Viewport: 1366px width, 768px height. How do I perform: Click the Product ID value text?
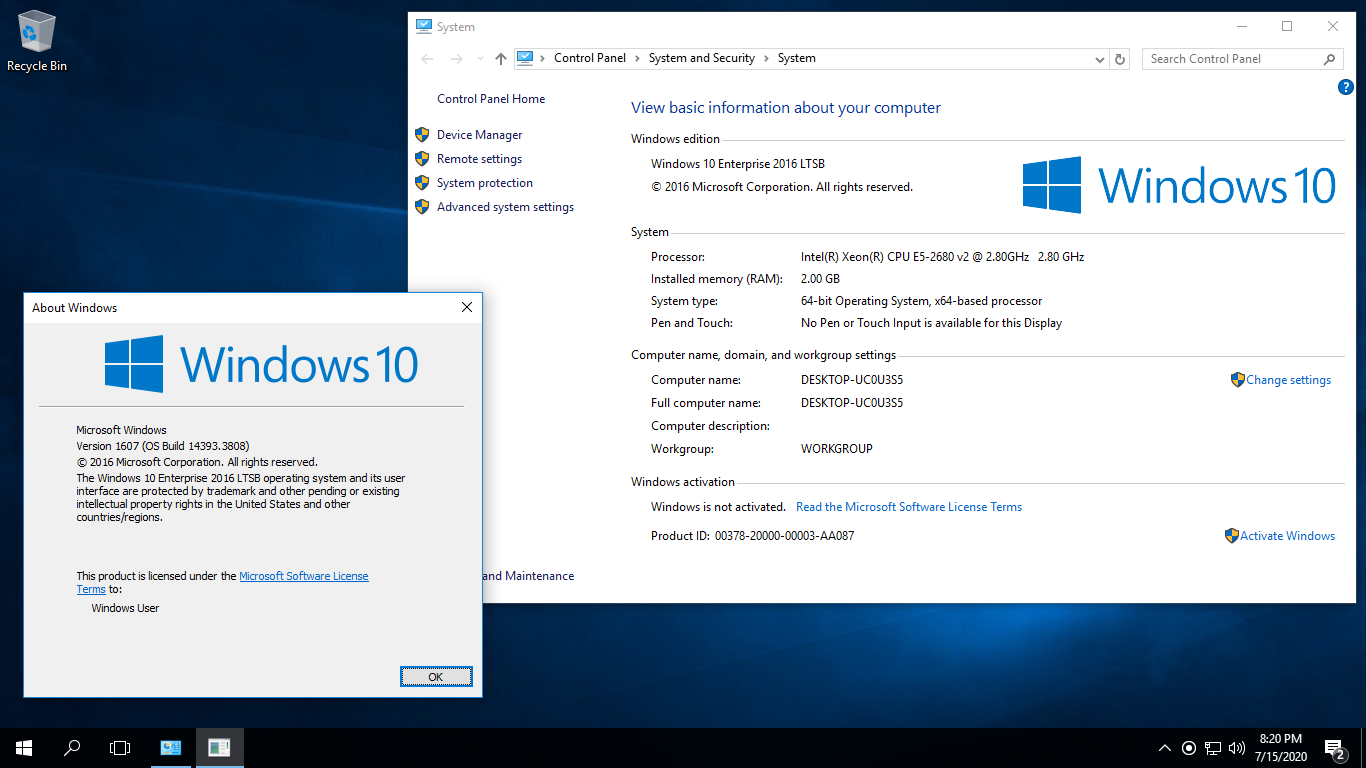pyautogui.click(x=784, y=536)
